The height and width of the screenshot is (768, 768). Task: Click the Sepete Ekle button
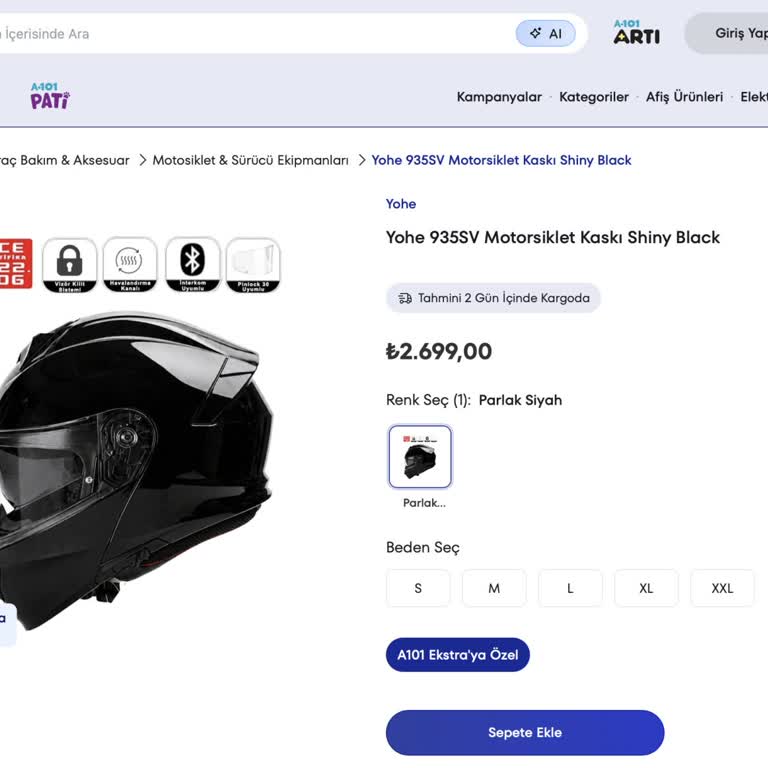[x=525, y=733]
